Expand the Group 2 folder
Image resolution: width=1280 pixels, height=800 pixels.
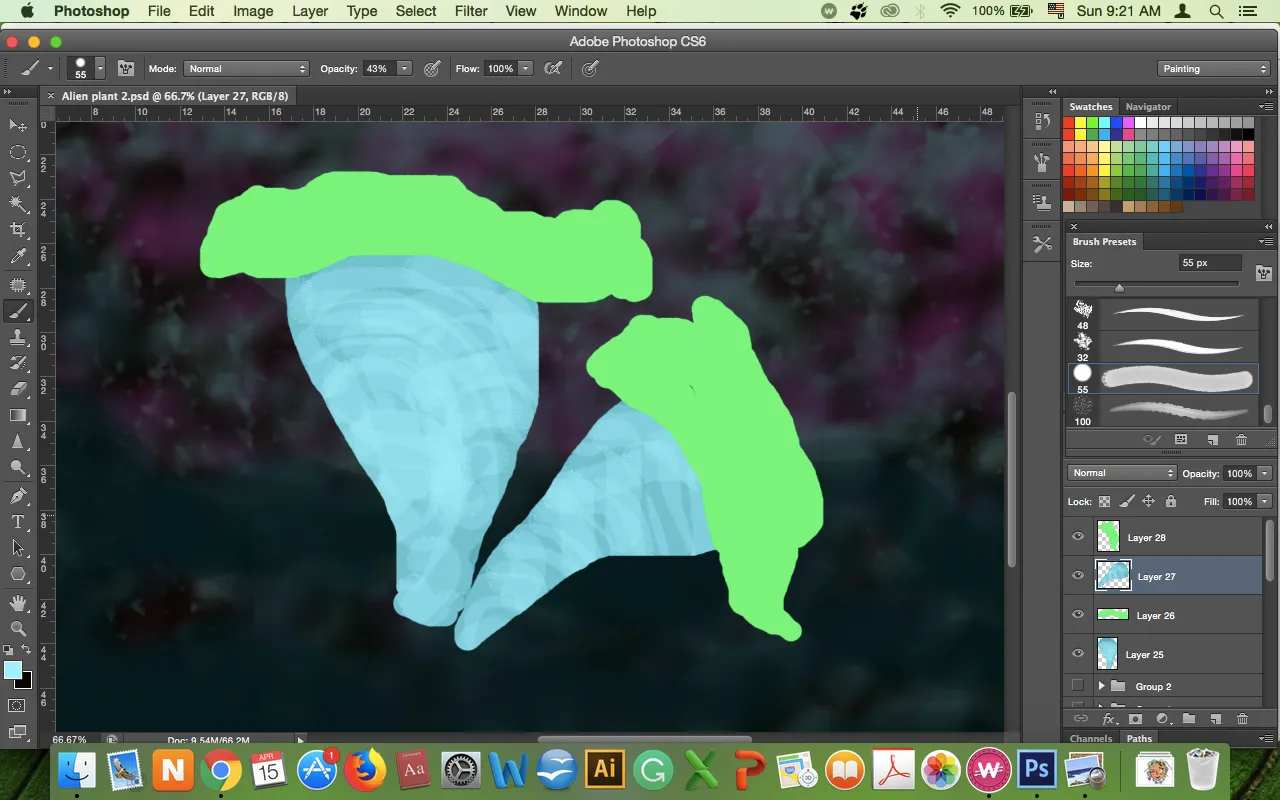point(1101,686)
